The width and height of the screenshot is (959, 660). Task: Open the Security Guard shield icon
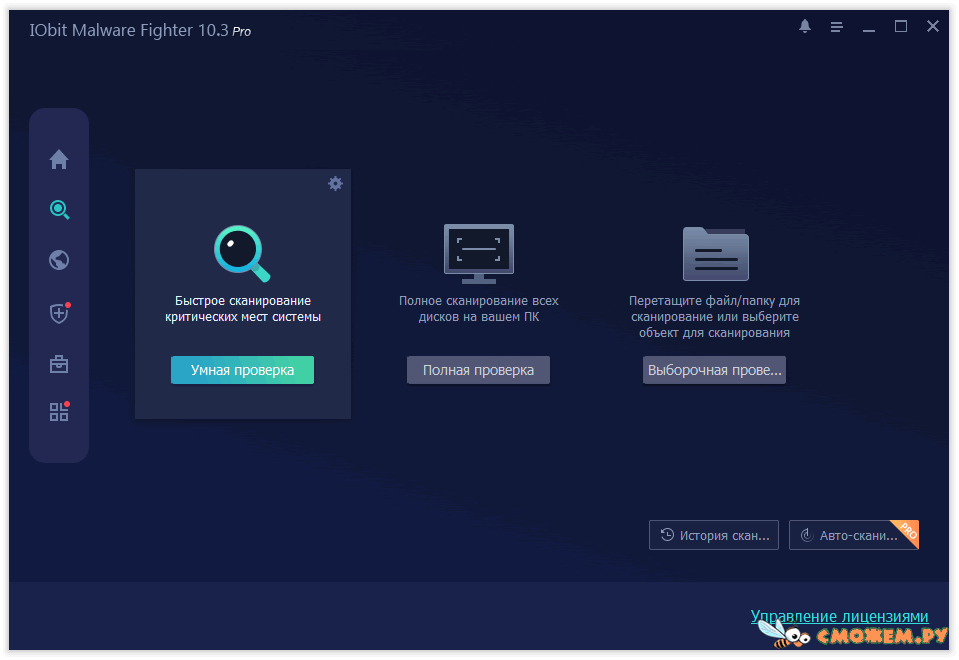click(59, 313)
